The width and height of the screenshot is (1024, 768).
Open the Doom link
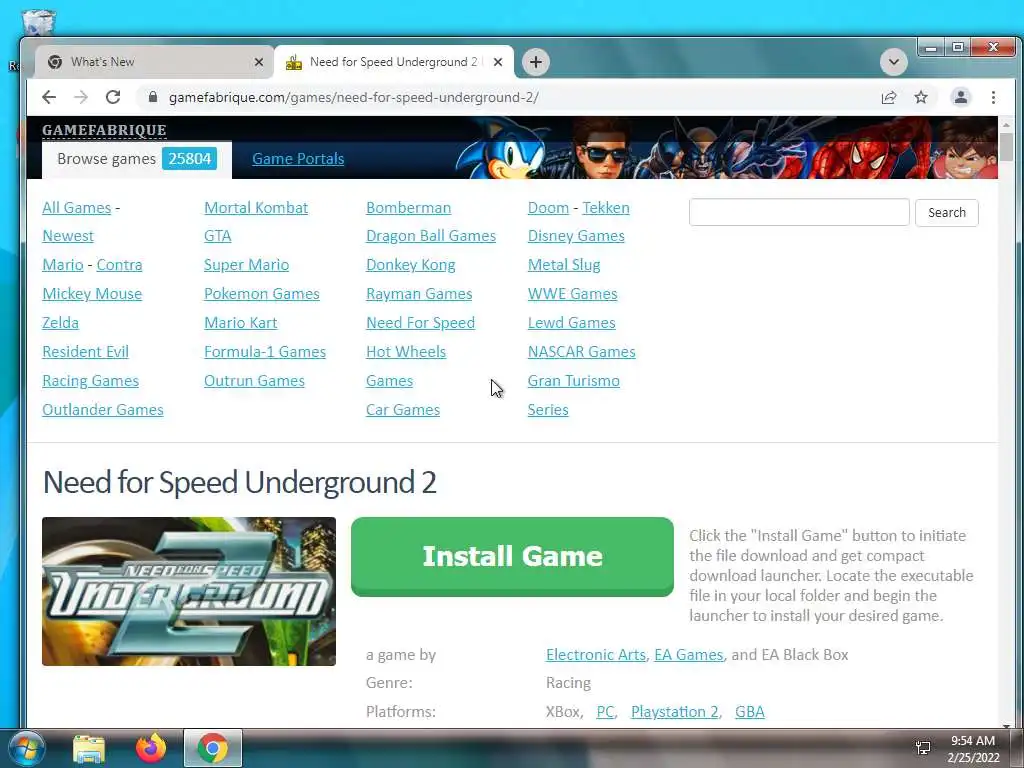coord(548,208)
